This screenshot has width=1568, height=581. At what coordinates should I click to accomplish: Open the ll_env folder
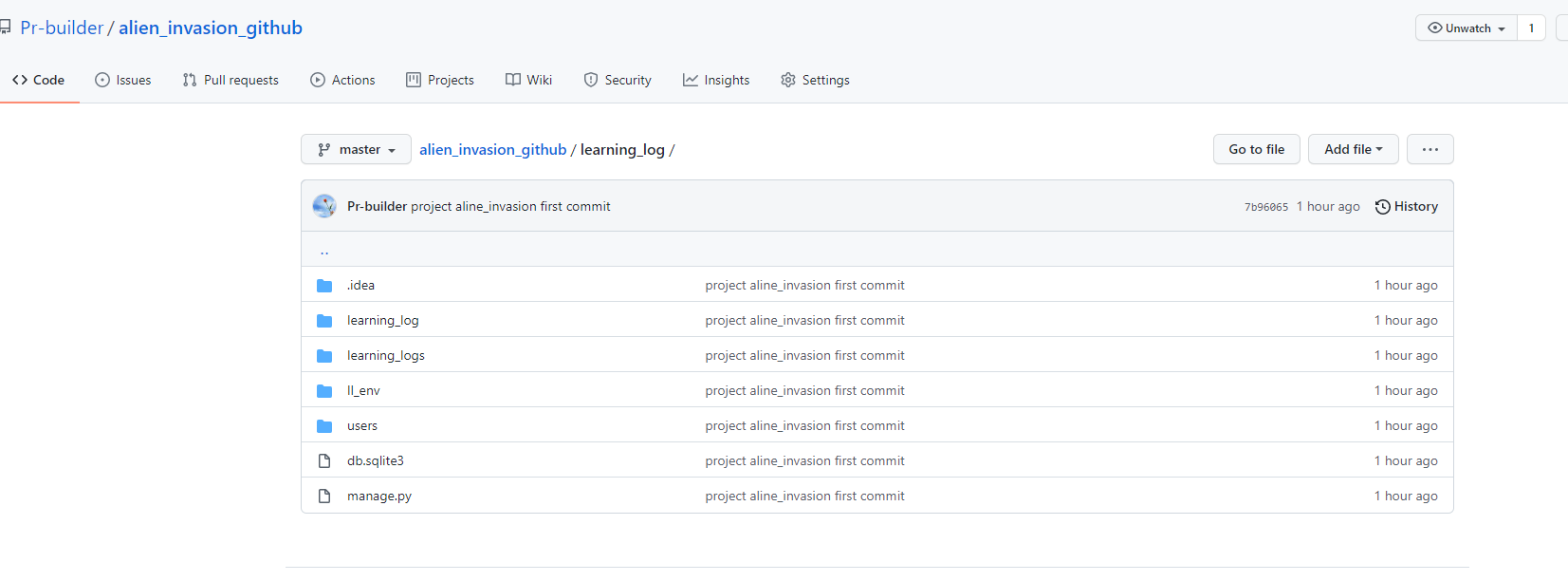click(363, 390)
